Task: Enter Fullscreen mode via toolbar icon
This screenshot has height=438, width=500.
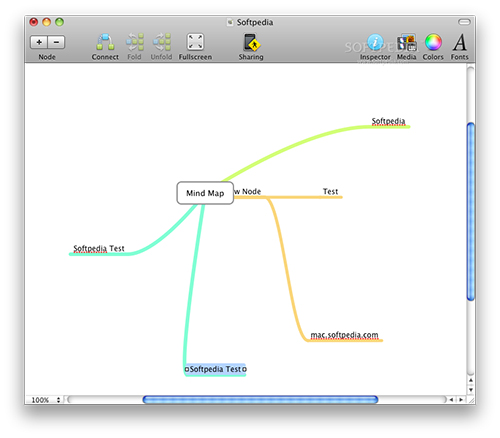Action: pyautogui.click(x=195, y=42)
